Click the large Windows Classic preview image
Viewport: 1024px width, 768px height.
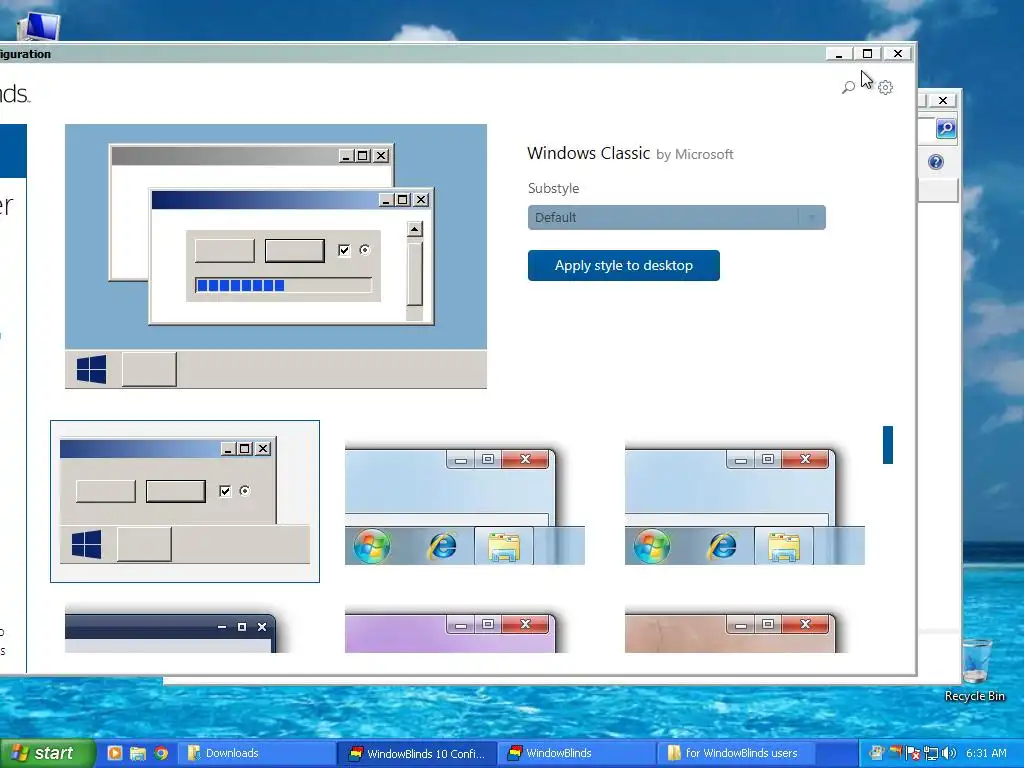[x=276, y=256]
